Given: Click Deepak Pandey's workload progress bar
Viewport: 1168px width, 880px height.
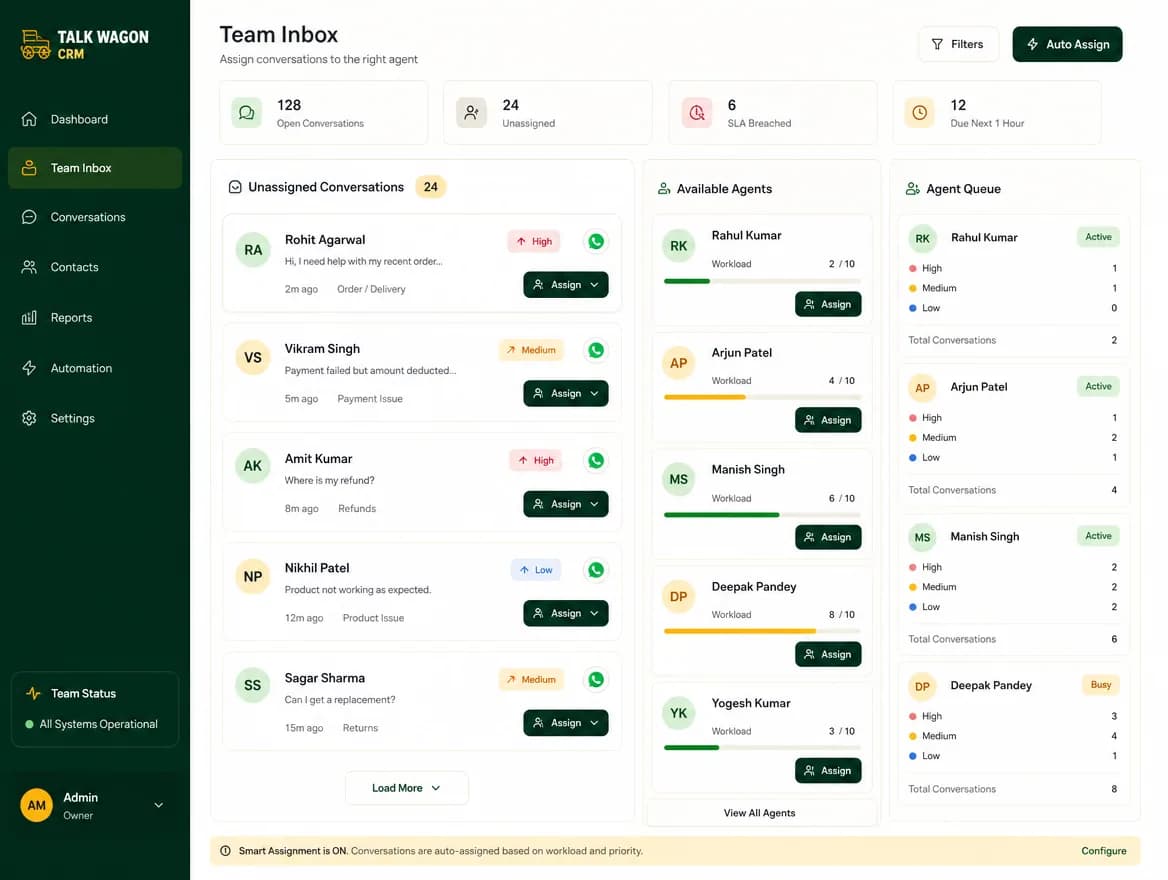Looking at the screenshot, I should point(762,631).
